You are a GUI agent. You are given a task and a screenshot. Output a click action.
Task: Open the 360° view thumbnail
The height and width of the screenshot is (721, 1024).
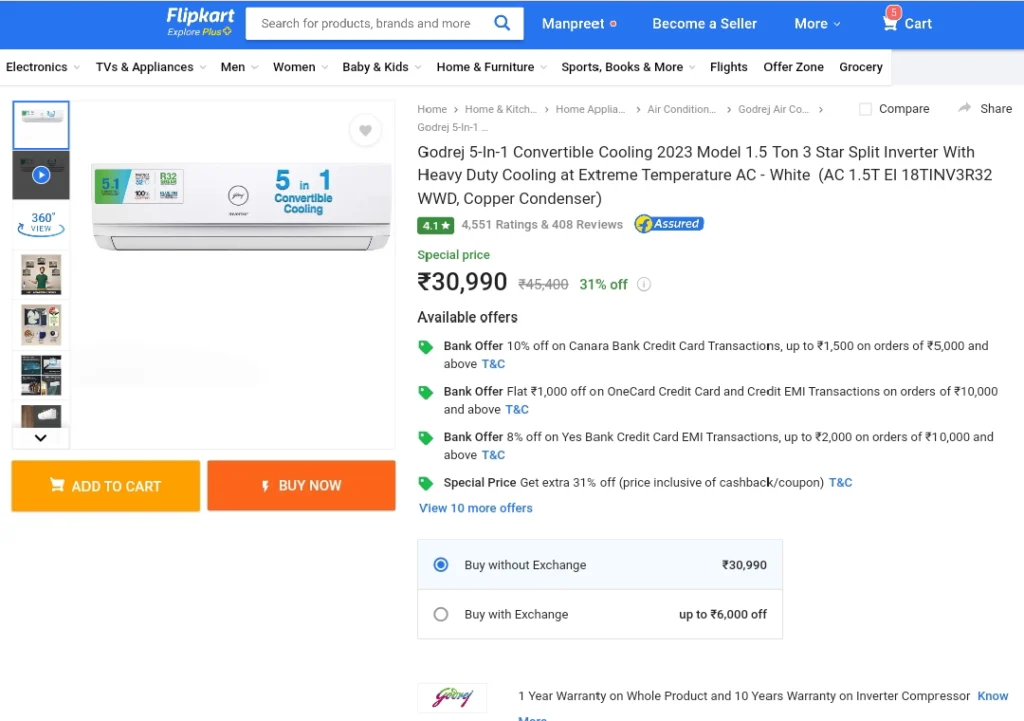[41, 224]
